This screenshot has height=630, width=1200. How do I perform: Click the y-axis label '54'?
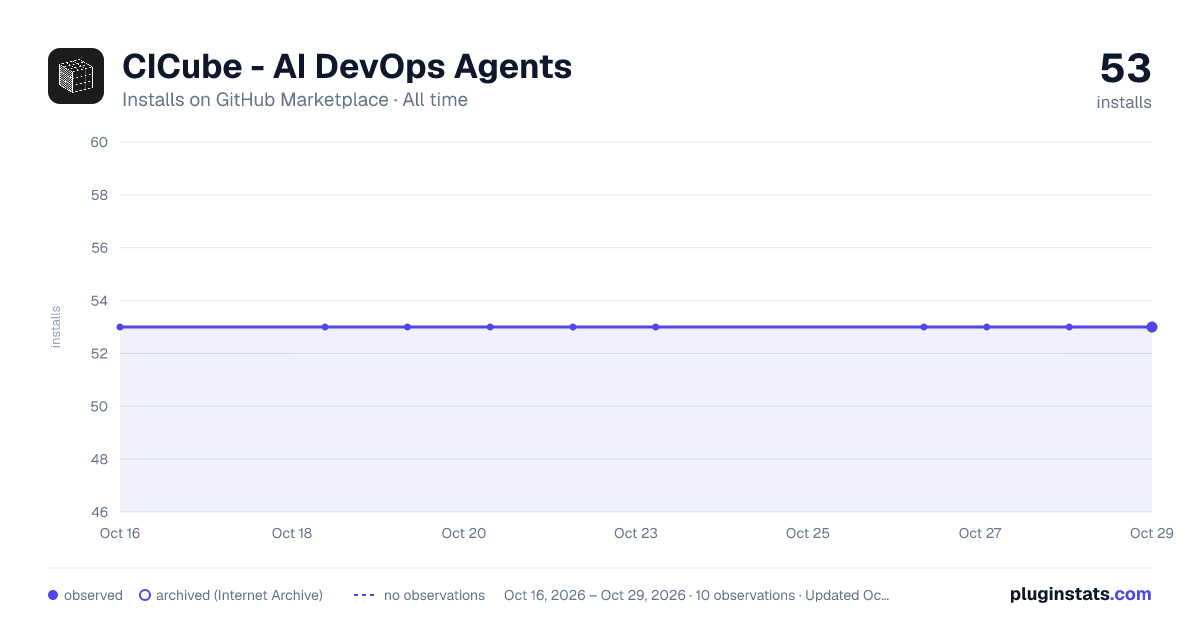pyautogui.click(x=99, y=301)
